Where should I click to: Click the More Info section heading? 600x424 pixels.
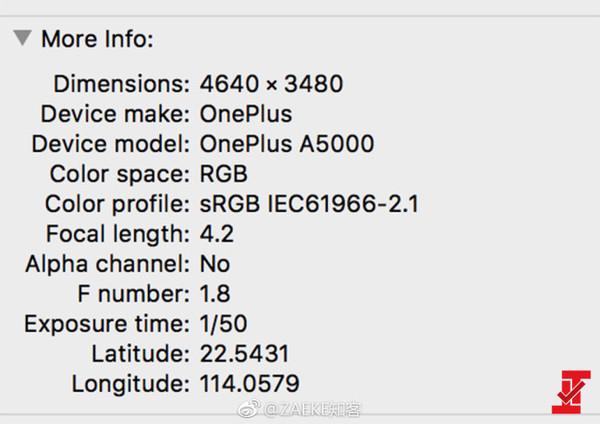tap(97, 39)
